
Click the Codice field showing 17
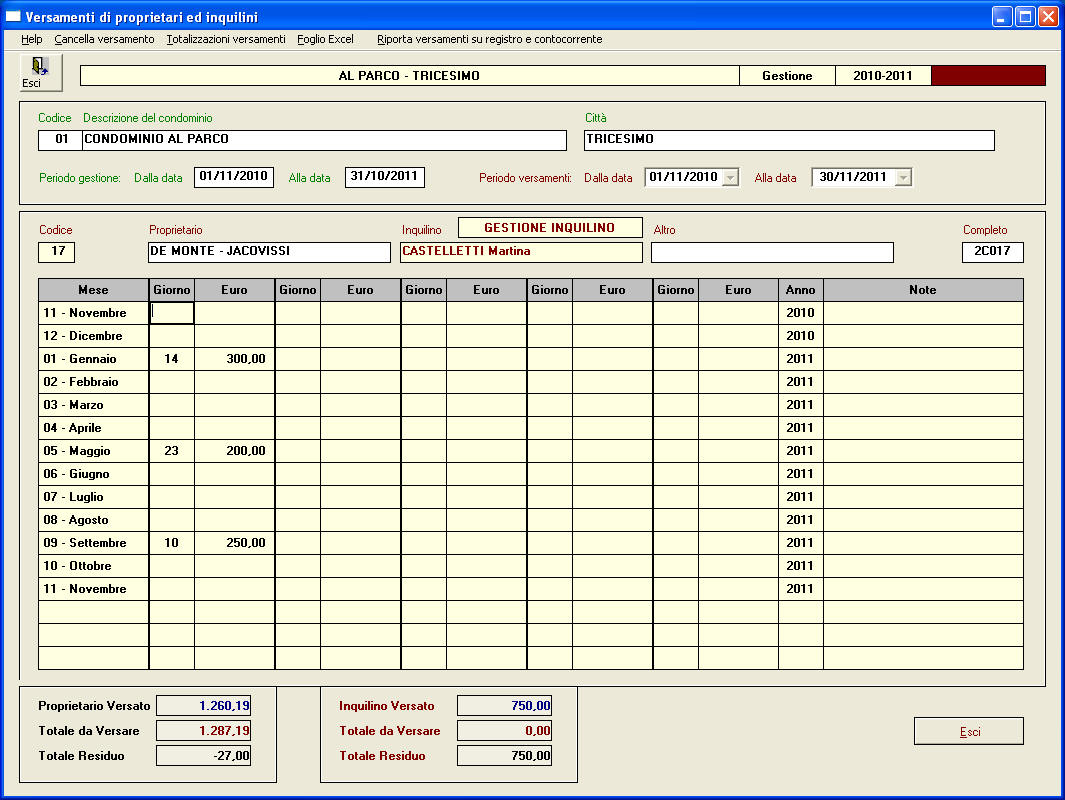57,252
